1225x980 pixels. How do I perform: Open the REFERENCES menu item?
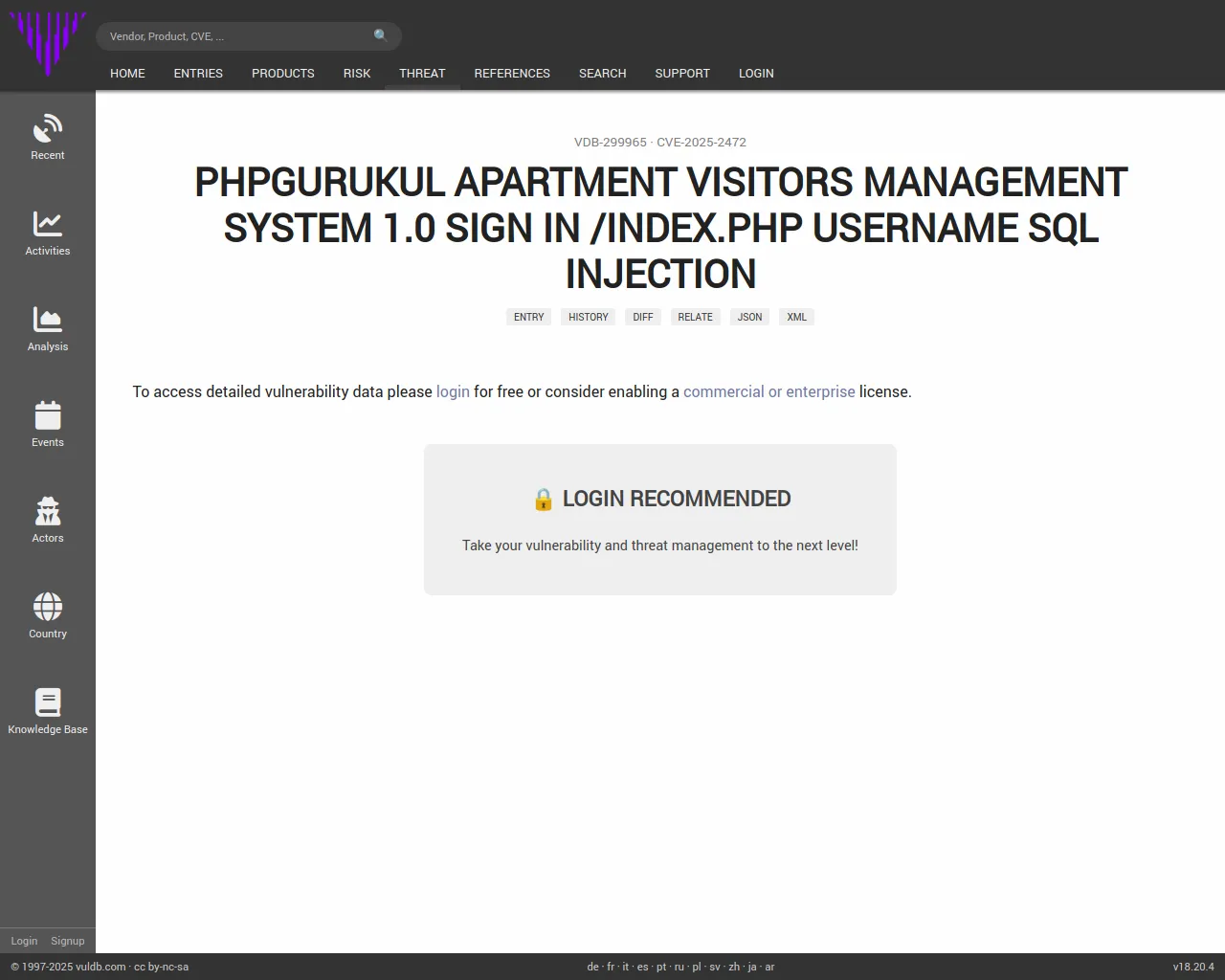[x=512, y=73]
